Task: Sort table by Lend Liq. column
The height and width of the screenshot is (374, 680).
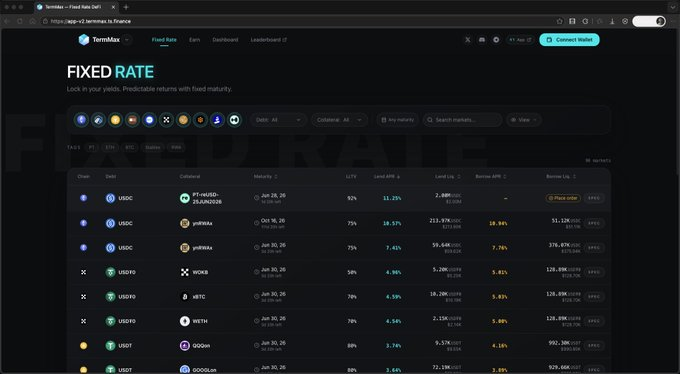Action: (x=448, y=177)
